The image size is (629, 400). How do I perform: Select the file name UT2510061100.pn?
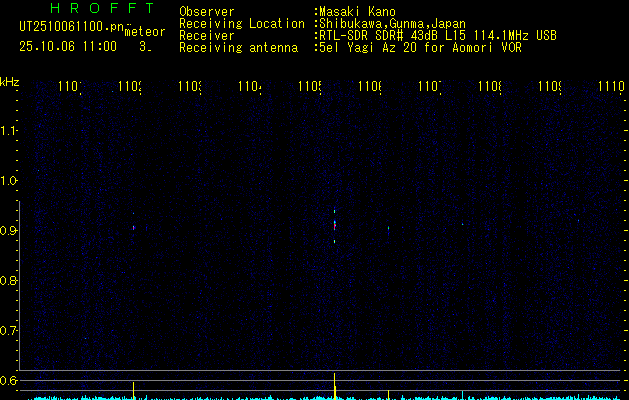point(71,27)
